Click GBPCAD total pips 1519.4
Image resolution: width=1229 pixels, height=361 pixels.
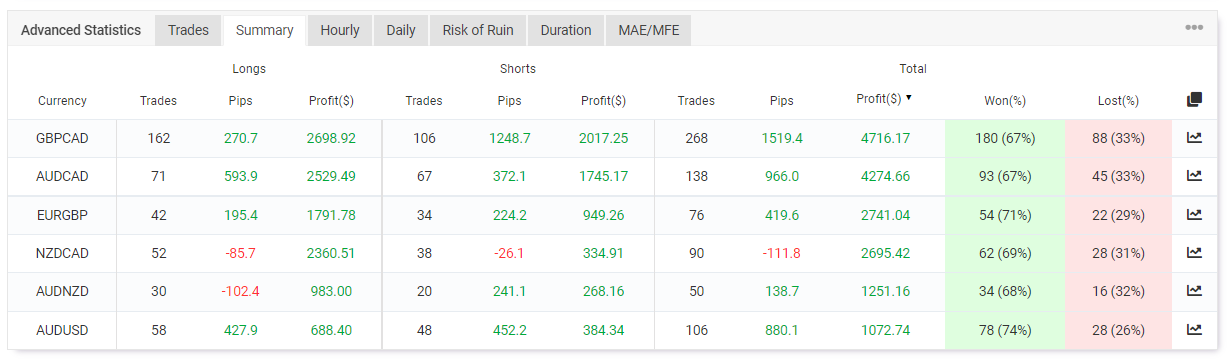tap(782, 138)
